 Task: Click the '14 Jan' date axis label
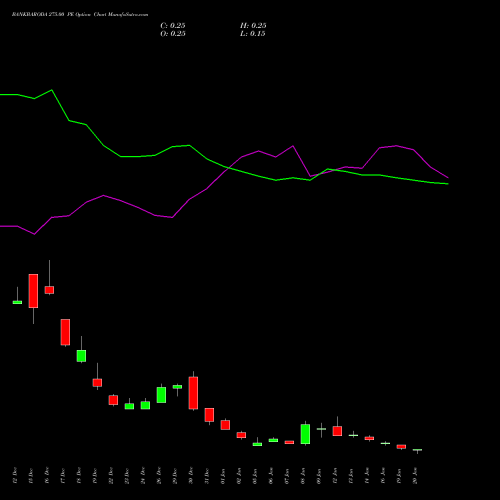click(367, 476)
